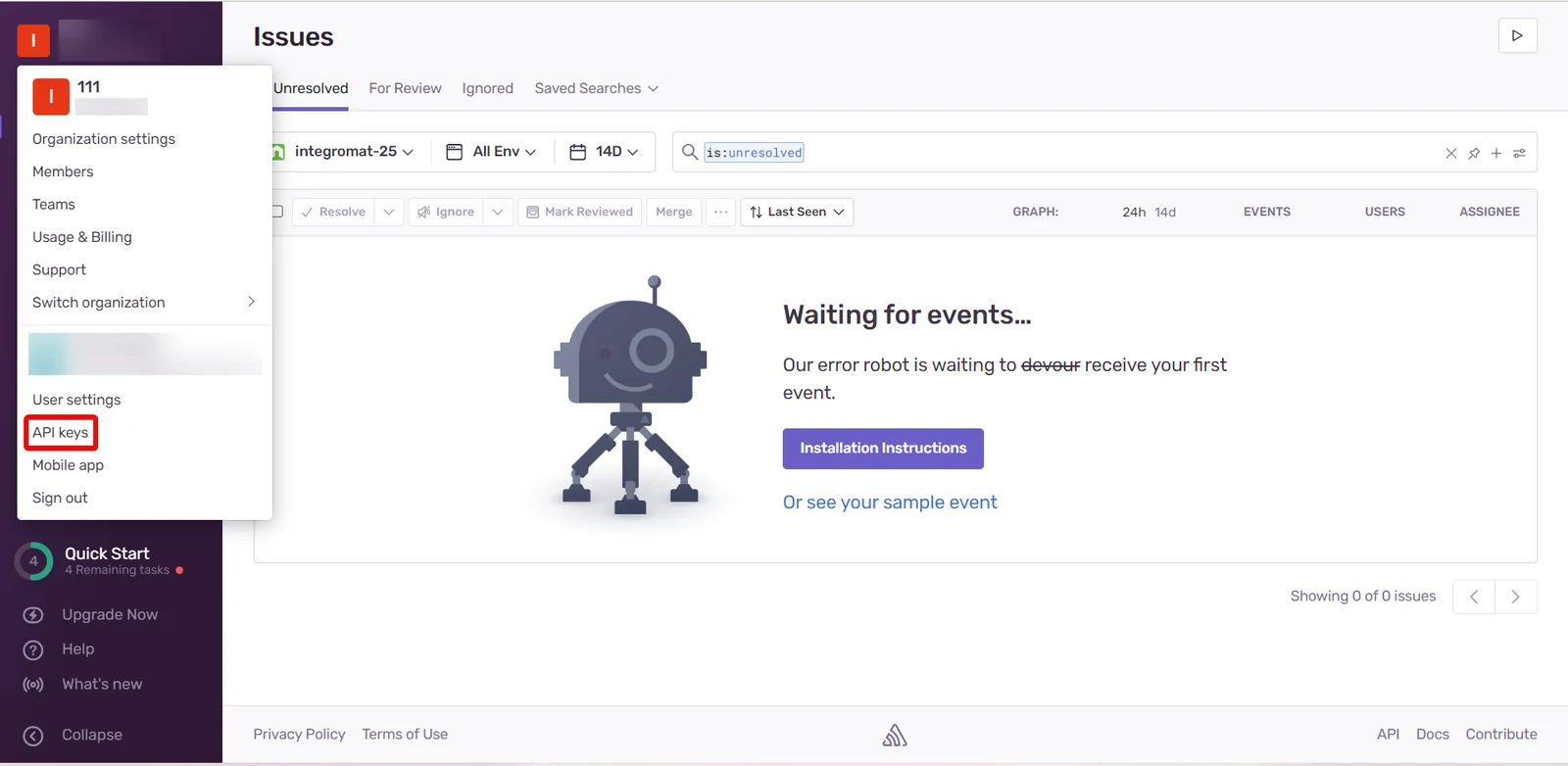Click the organization avatar in the sidebar header
This screenshot has width=1568, height=766.
(33, 40)
